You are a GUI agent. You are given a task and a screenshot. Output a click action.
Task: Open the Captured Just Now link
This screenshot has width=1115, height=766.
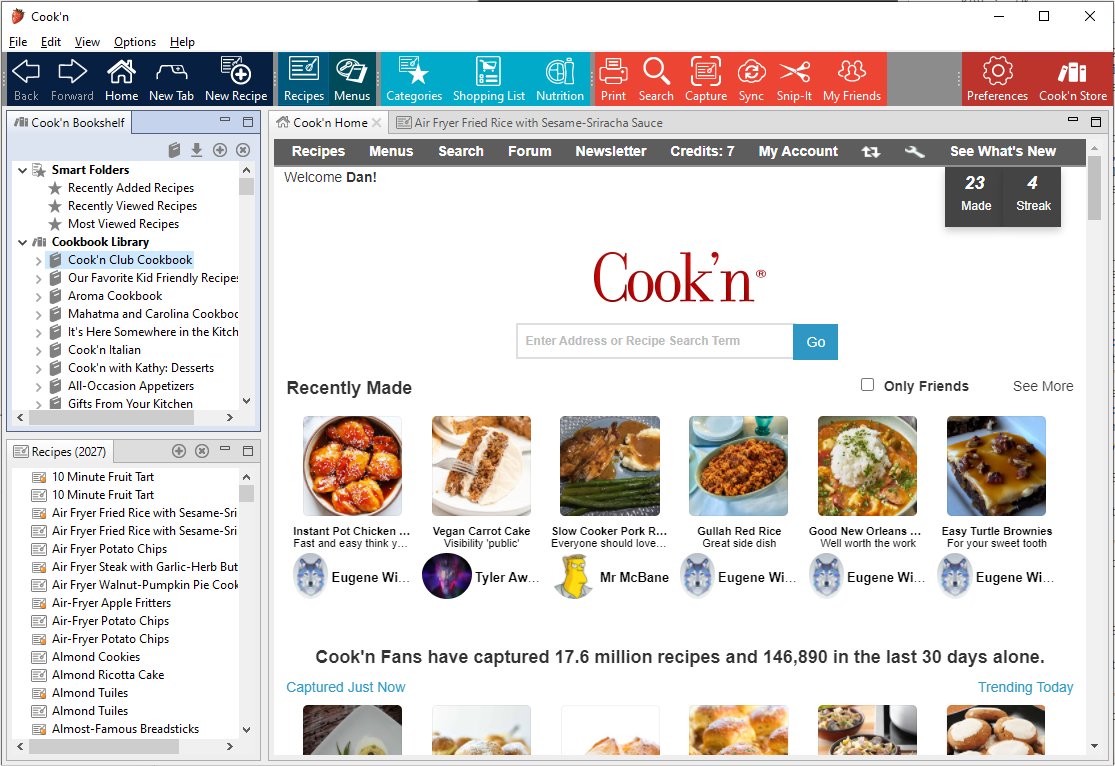tap(346, 687)
